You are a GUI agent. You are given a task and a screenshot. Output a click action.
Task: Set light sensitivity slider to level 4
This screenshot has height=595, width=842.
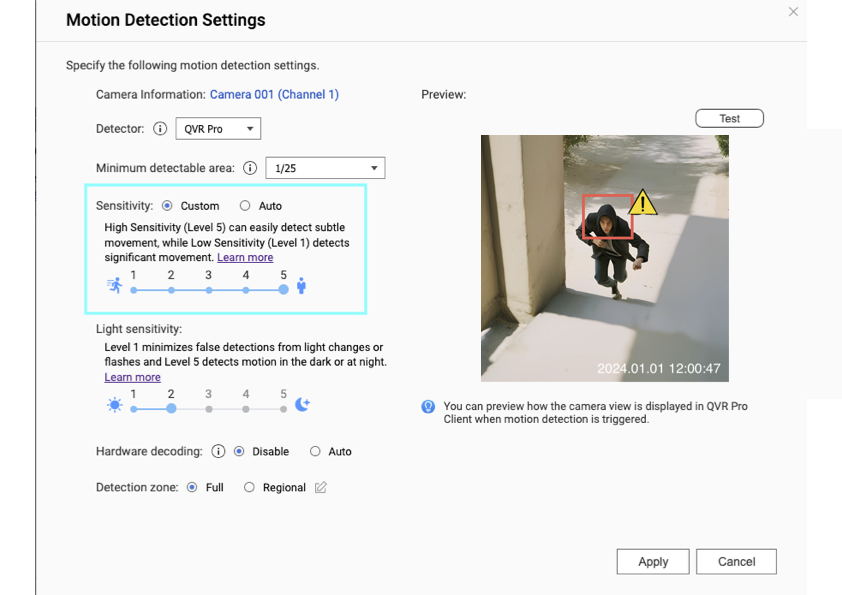(x=246, y=408)
